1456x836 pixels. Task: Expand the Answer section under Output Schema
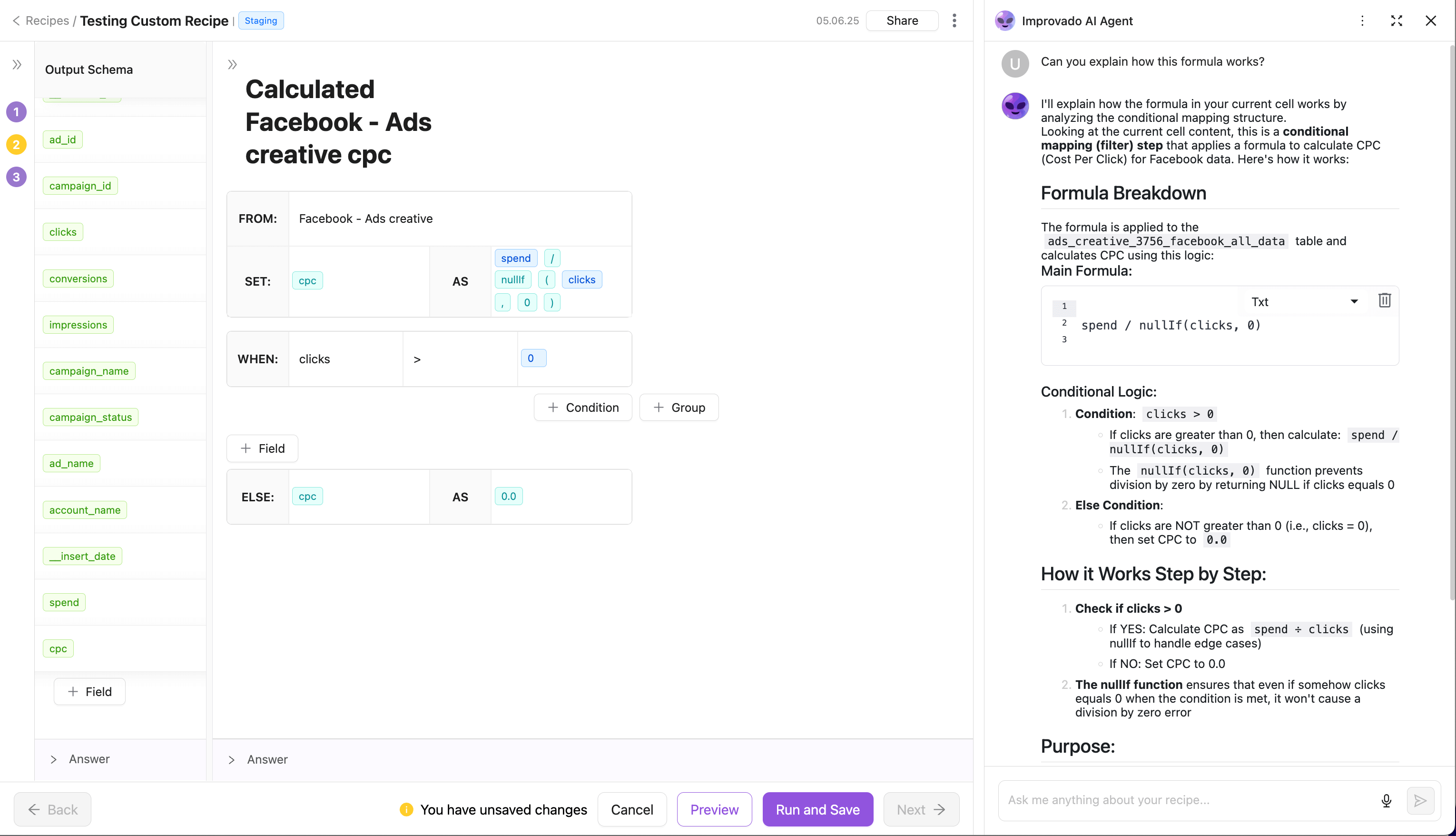[x=53, y=759]
